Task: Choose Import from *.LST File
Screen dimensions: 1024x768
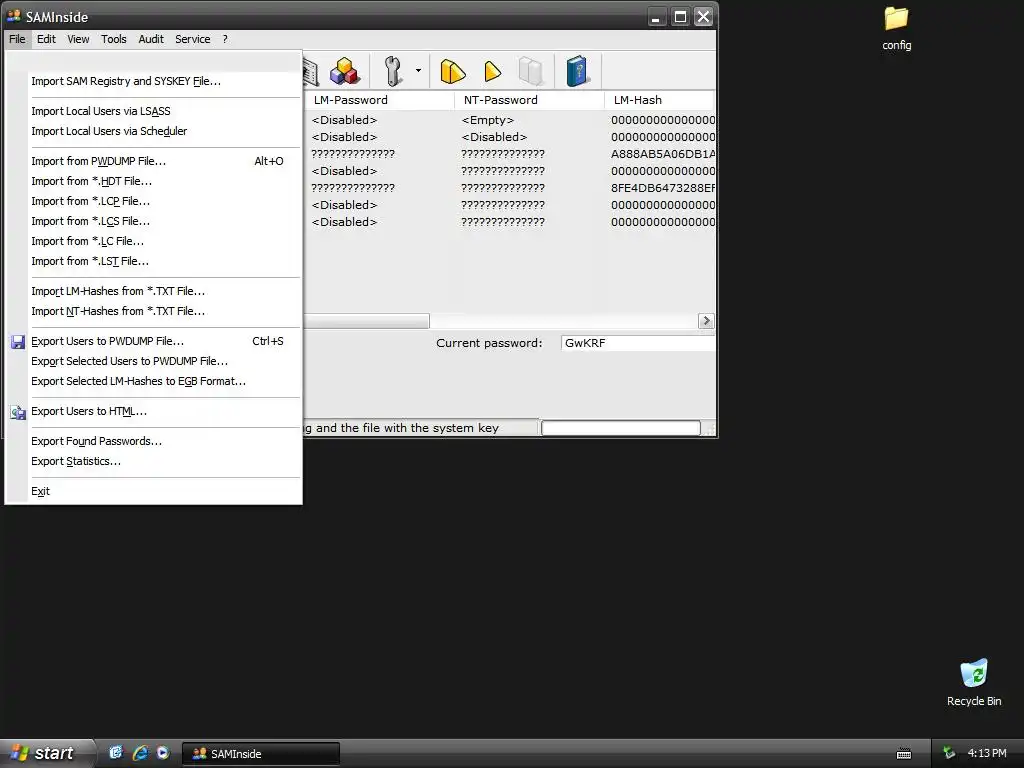Action: tap(153, 261)
